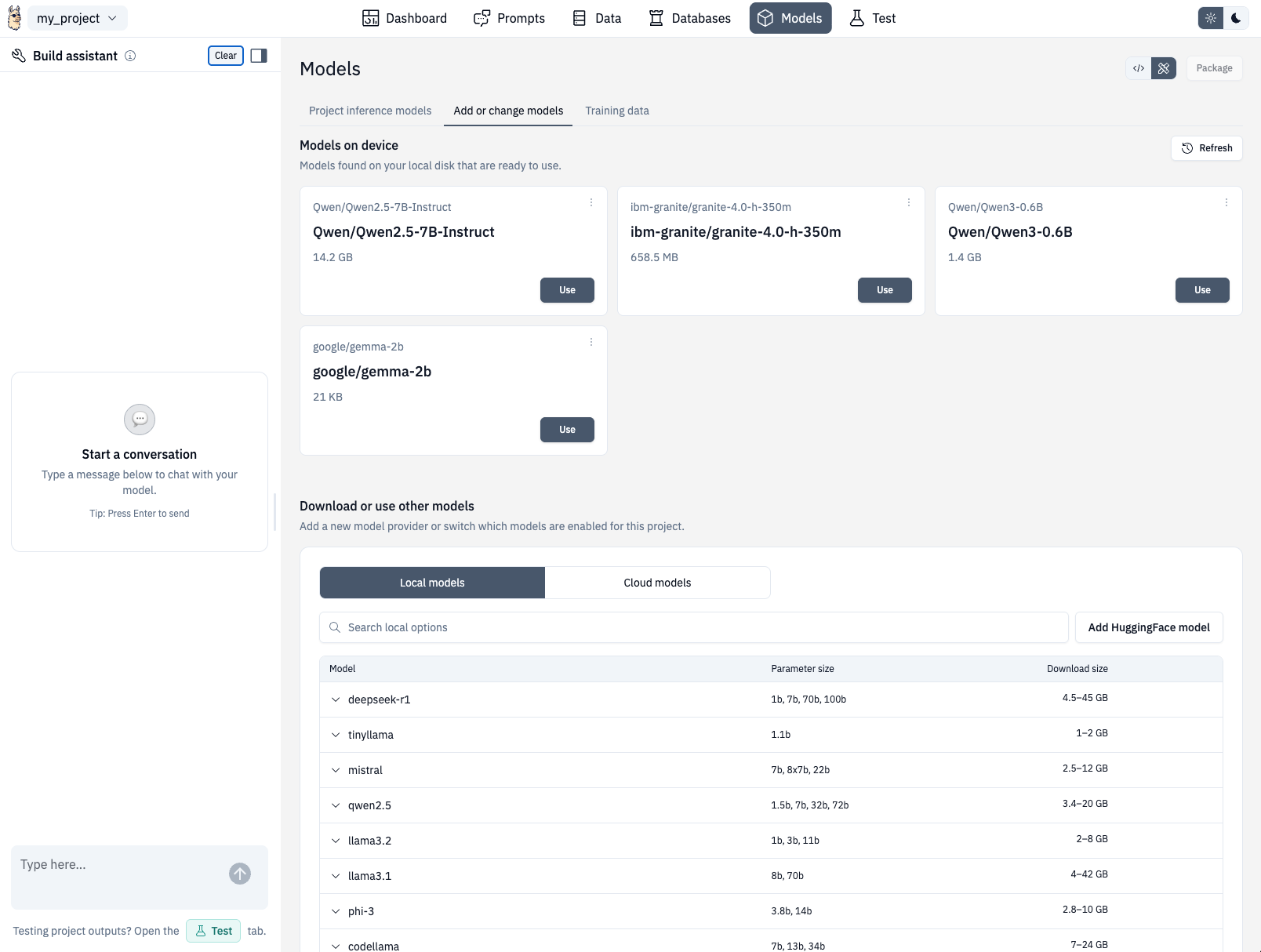
Task: Select the Cloud models option
Action: coord(657,583)
